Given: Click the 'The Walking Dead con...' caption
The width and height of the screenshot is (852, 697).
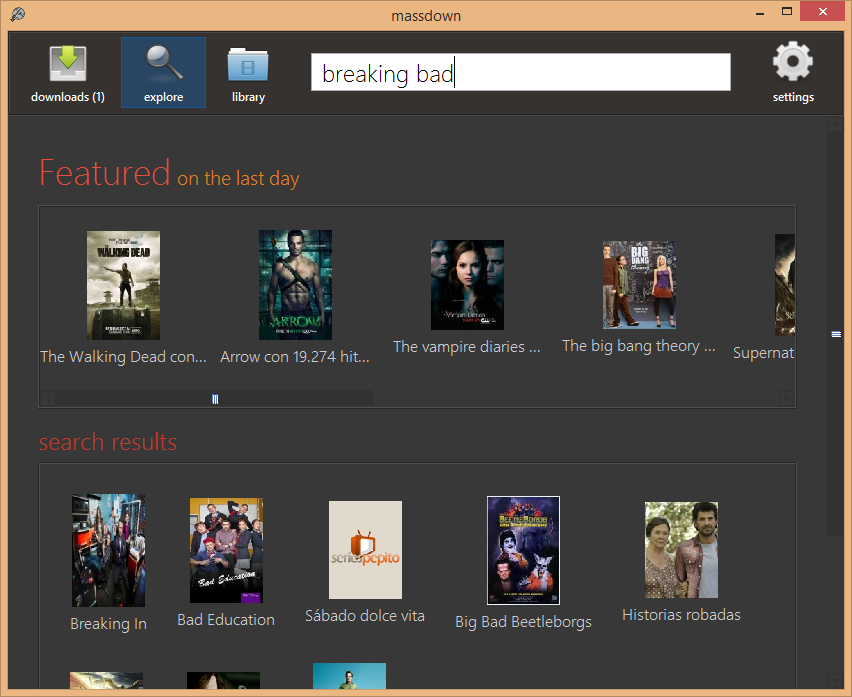Looking at the screenshot, I should tap(123, 357).
